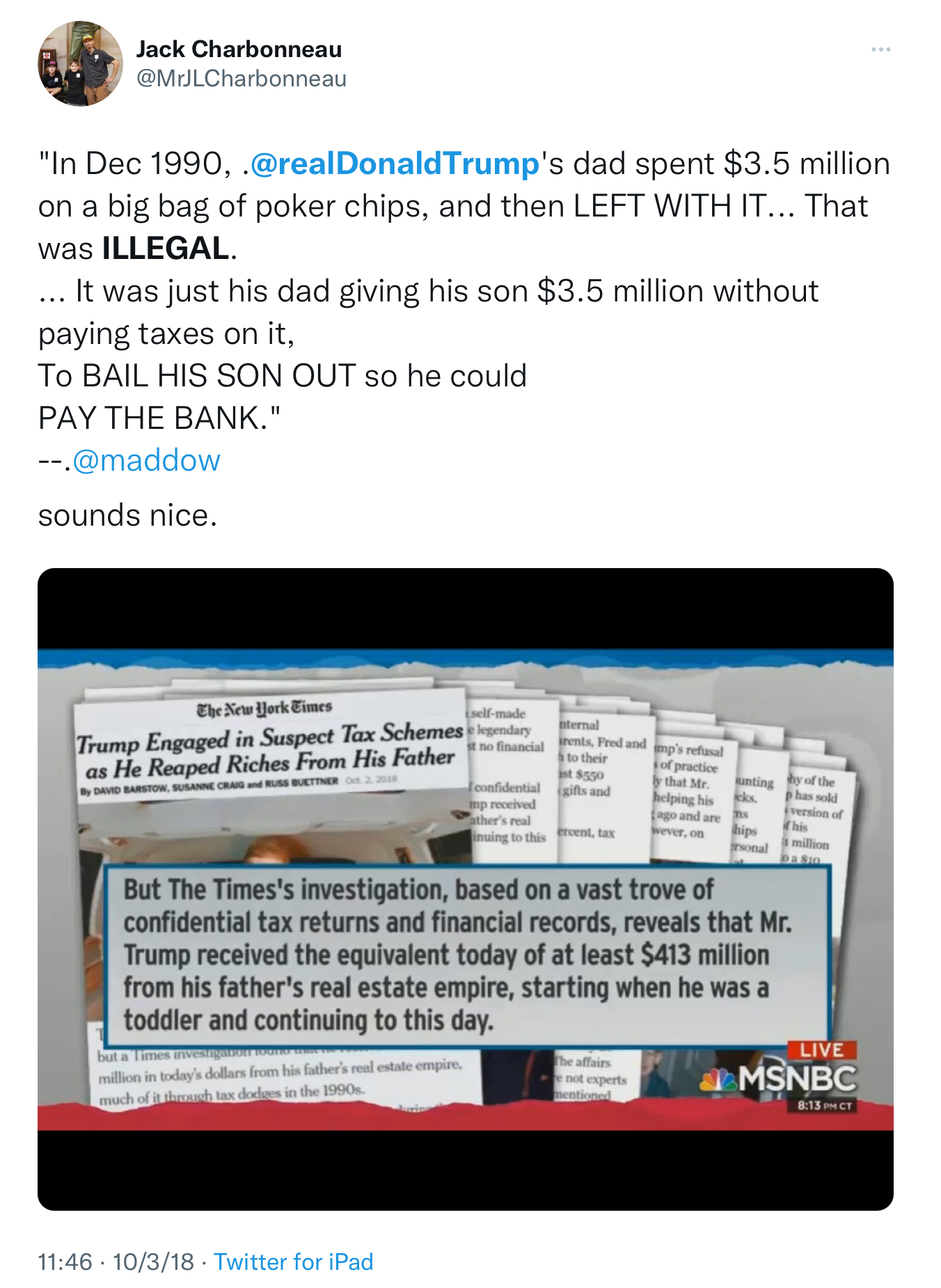Click the Twitter for iPad source link
941x1288 pixels.
293,1262
